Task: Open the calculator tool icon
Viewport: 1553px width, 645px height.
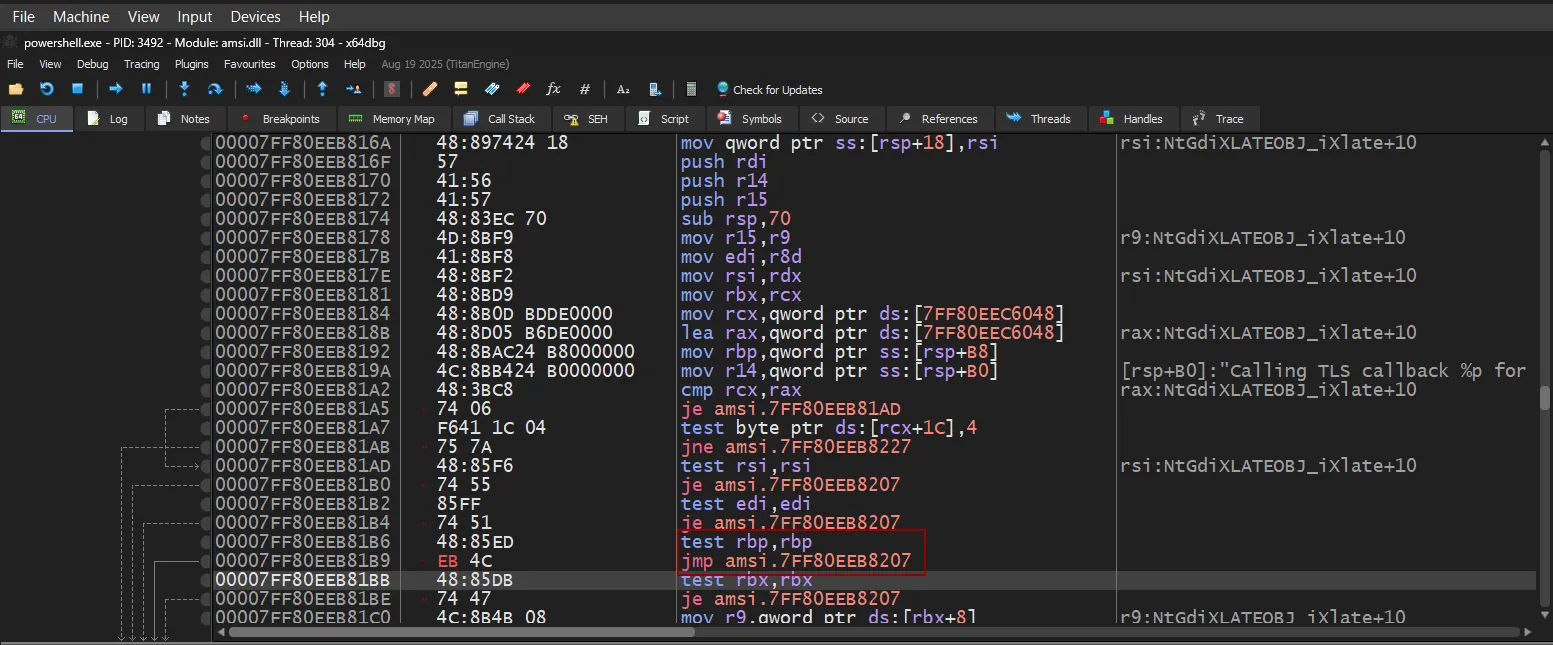Action: (691, 89)
